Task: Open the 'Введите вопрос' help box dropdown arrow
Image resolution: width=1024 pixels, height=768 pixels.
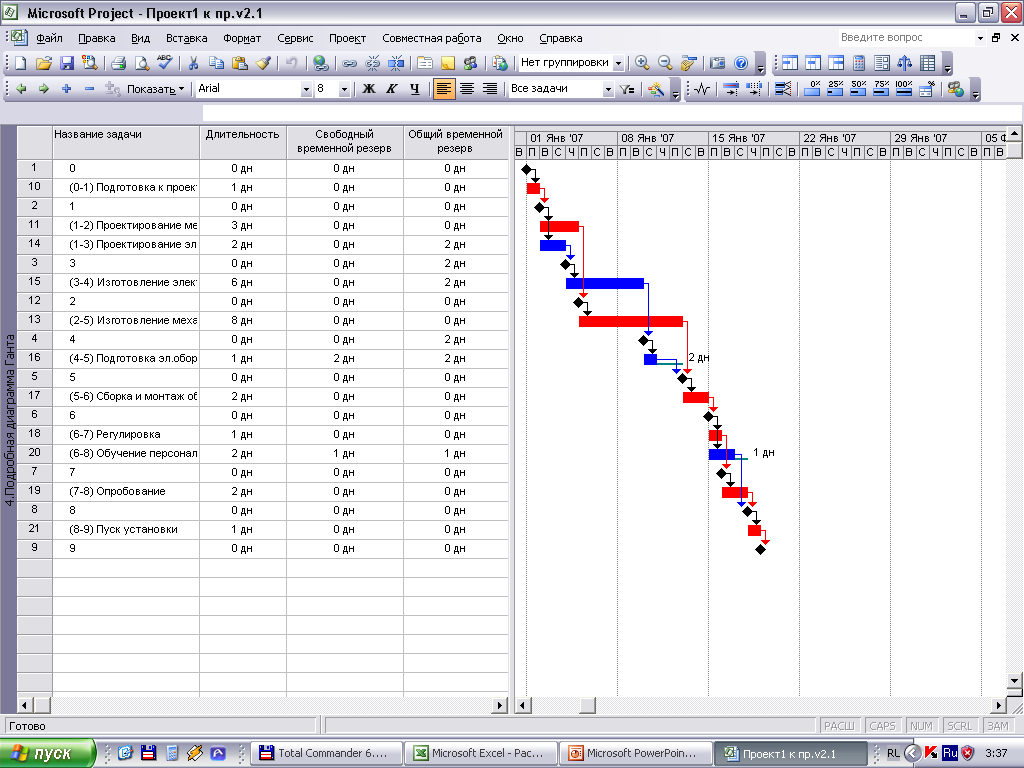Action: click(x=980, y=38)
